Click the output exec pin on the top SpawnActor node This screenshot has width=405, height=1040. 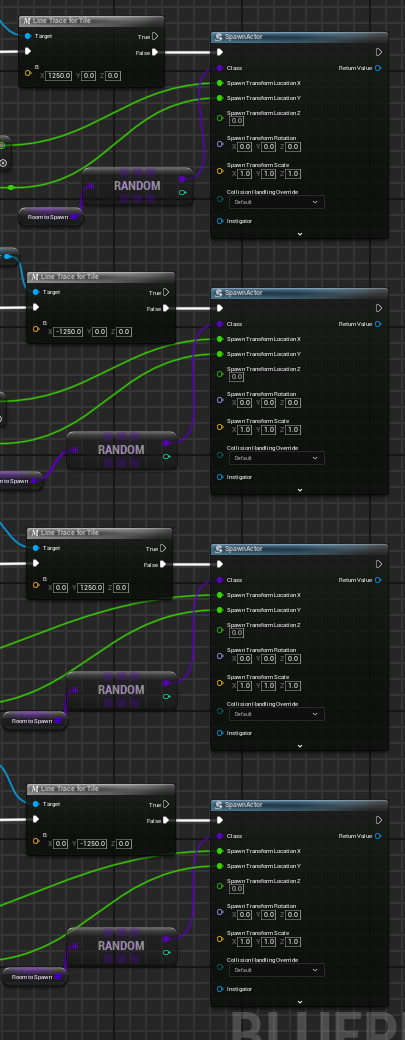click(x=378, y=52)
